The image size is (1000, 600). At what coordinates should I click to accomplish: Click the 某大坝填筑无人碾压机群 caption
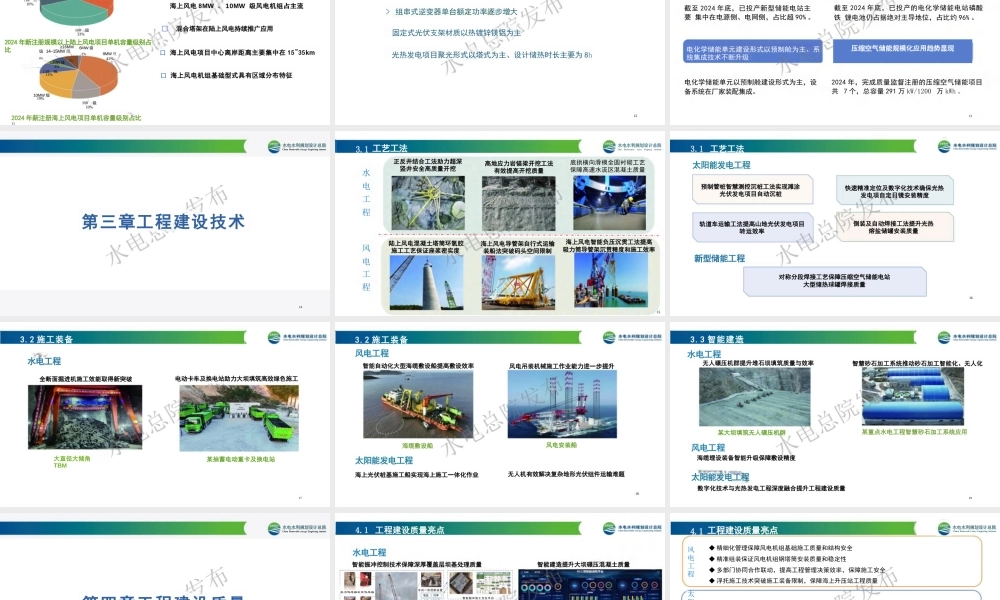pos(752,432)
